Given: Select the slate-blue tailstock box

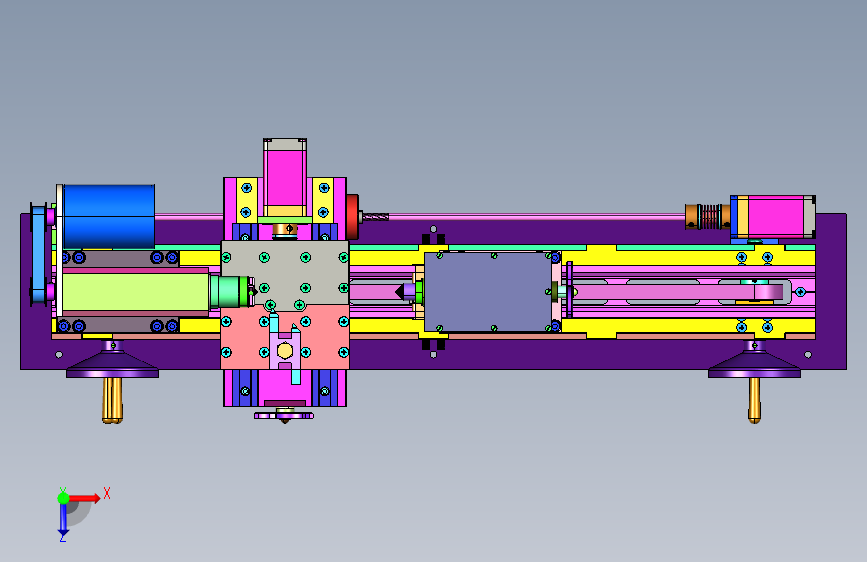Looking at the screenshot, I should tap(488, 292).
